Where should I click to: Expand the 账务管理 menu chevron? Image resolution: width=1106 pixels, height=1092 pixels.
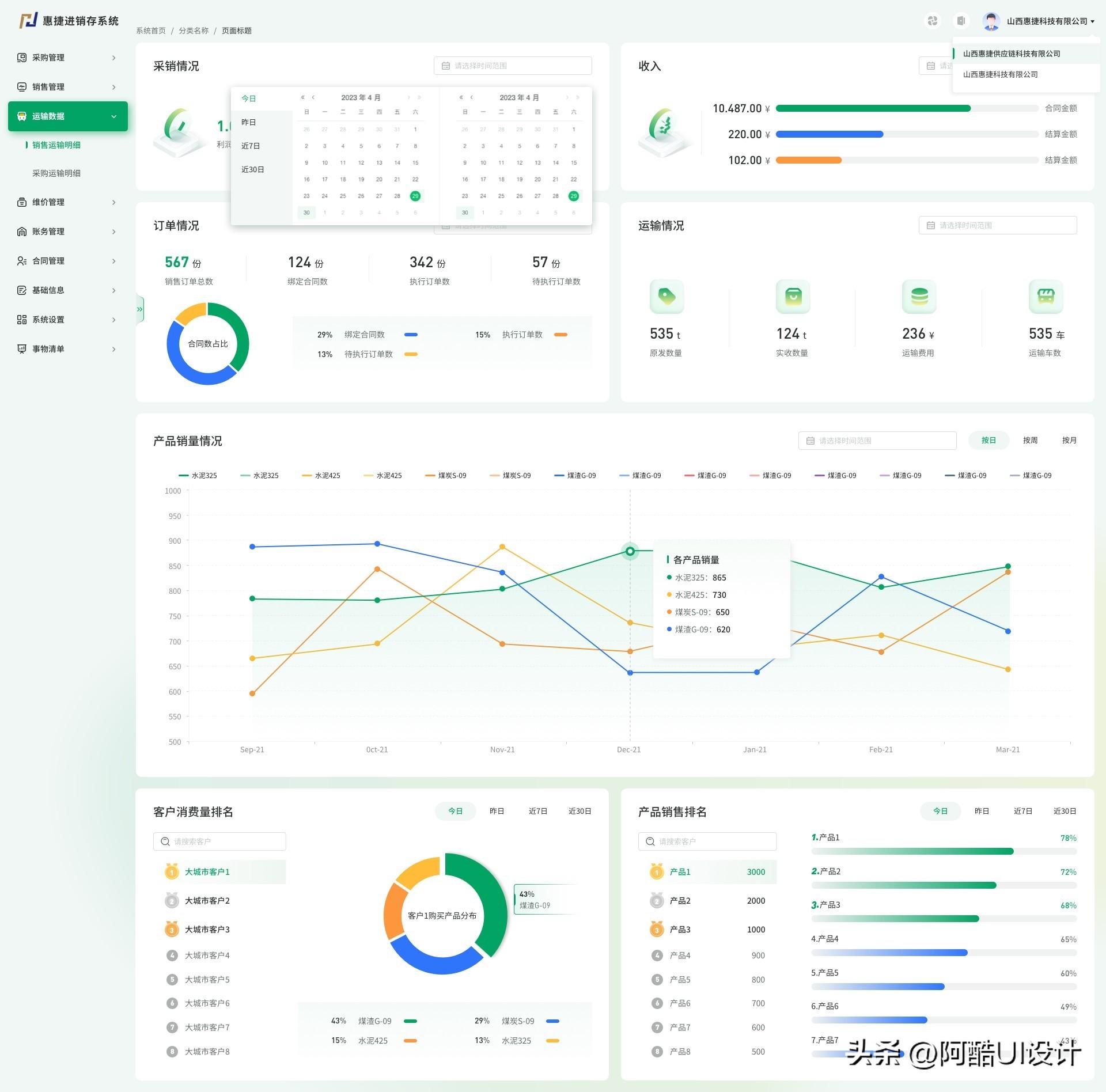[x=113, y=232]
